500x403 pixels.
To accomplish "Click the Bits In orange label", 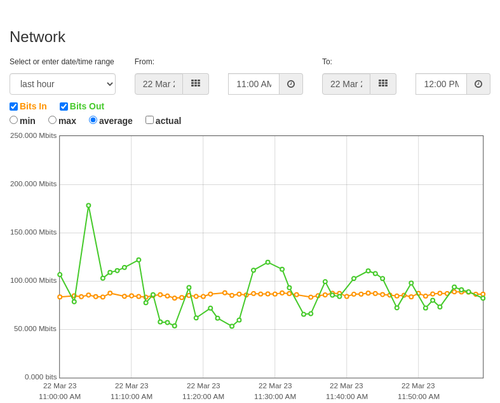I will coord(33,106).
